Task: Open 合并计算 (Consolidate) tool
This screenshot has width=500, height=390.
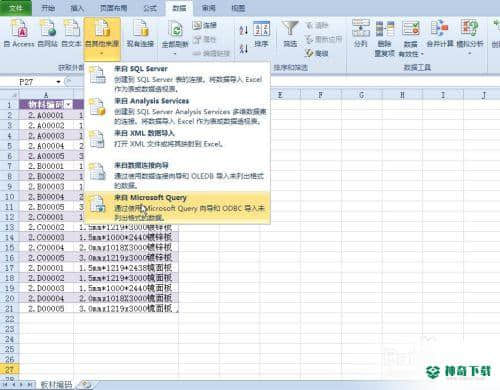Action: tap(440, 33)
